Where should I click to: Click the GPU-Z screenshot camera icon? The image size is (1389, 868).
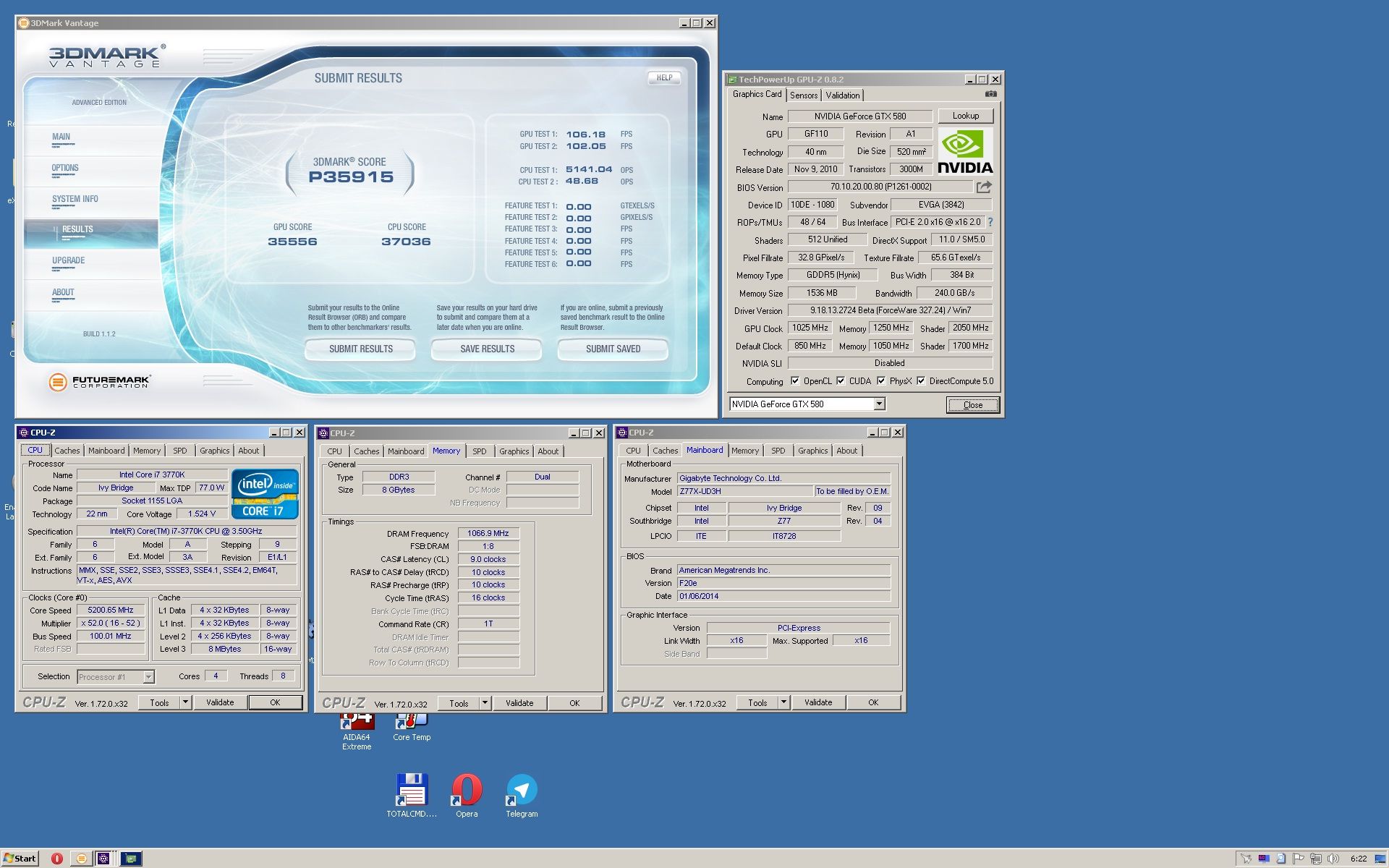coord(990,94)
